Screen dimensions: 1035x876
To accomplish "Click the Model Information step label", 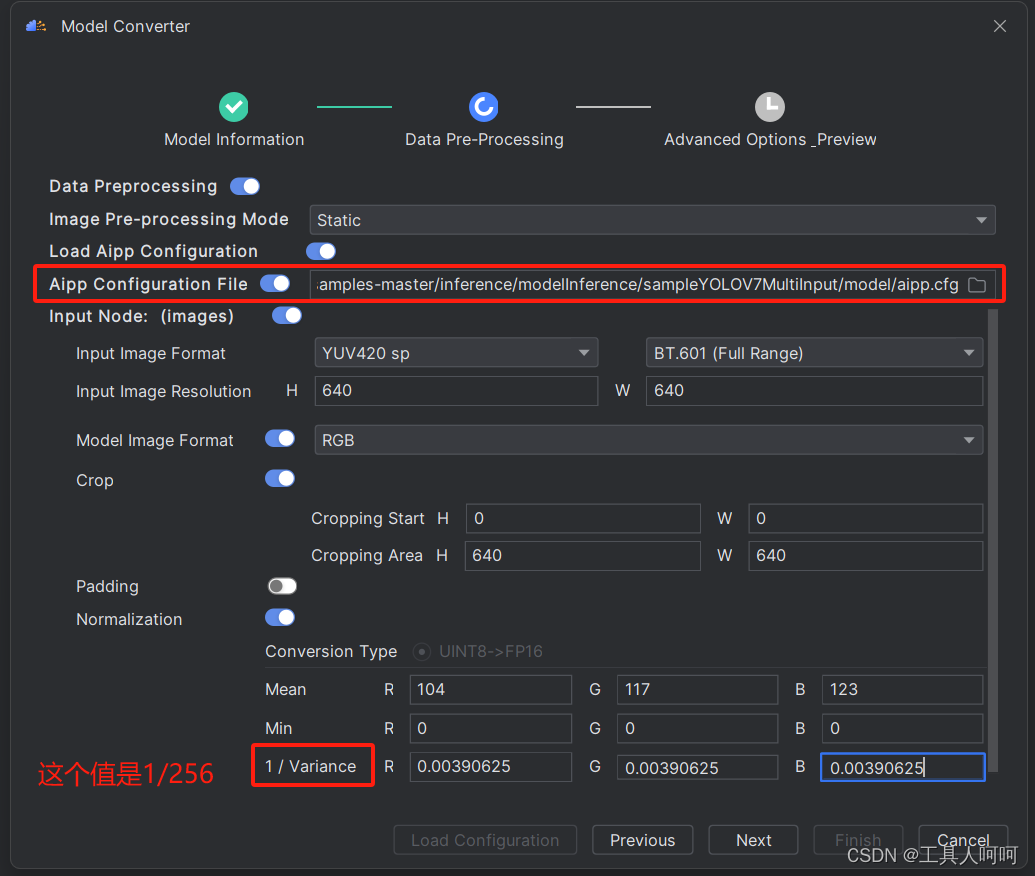I will (x=234, y=139).
